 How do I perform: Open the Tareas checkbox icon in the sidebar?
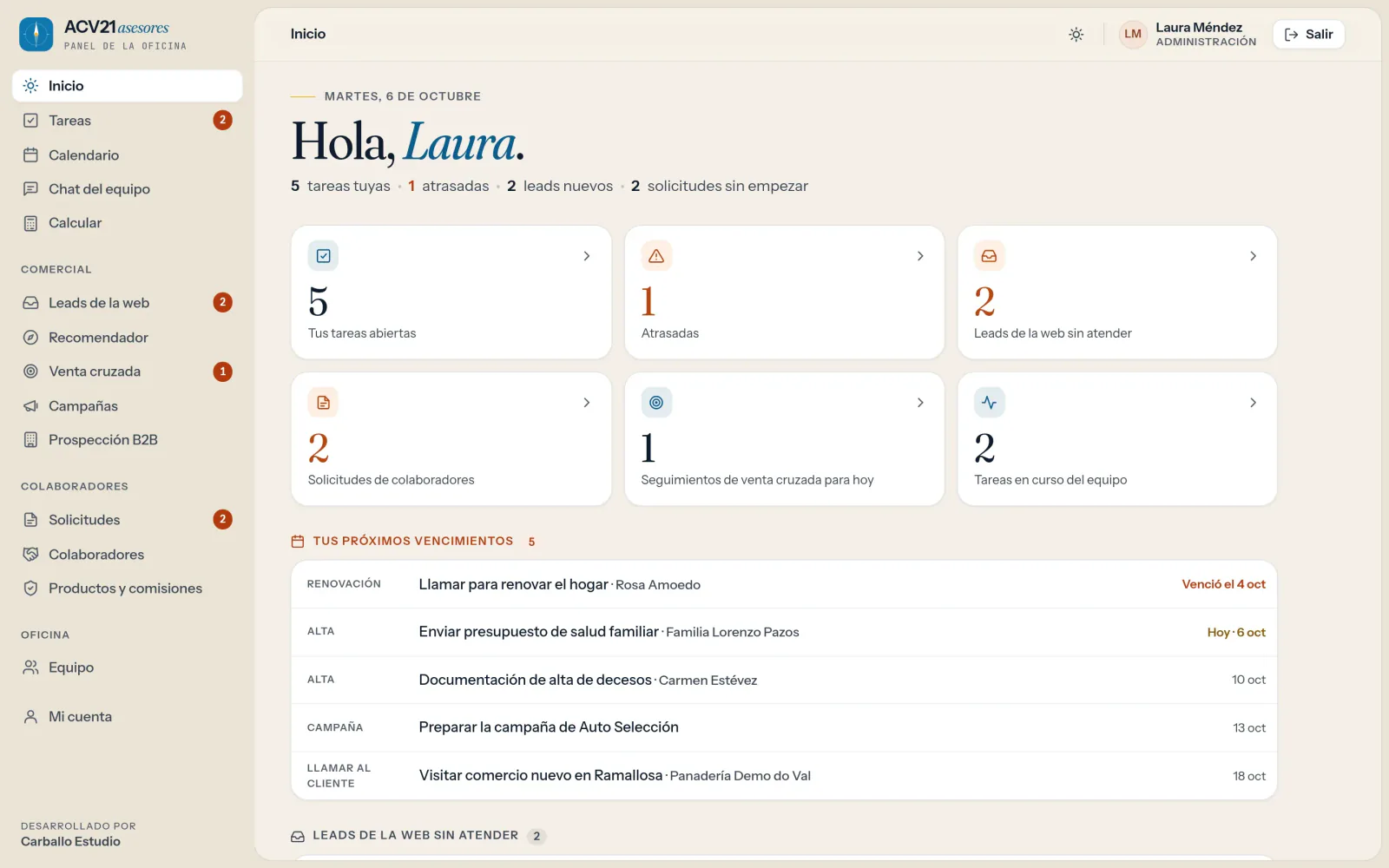30,121
